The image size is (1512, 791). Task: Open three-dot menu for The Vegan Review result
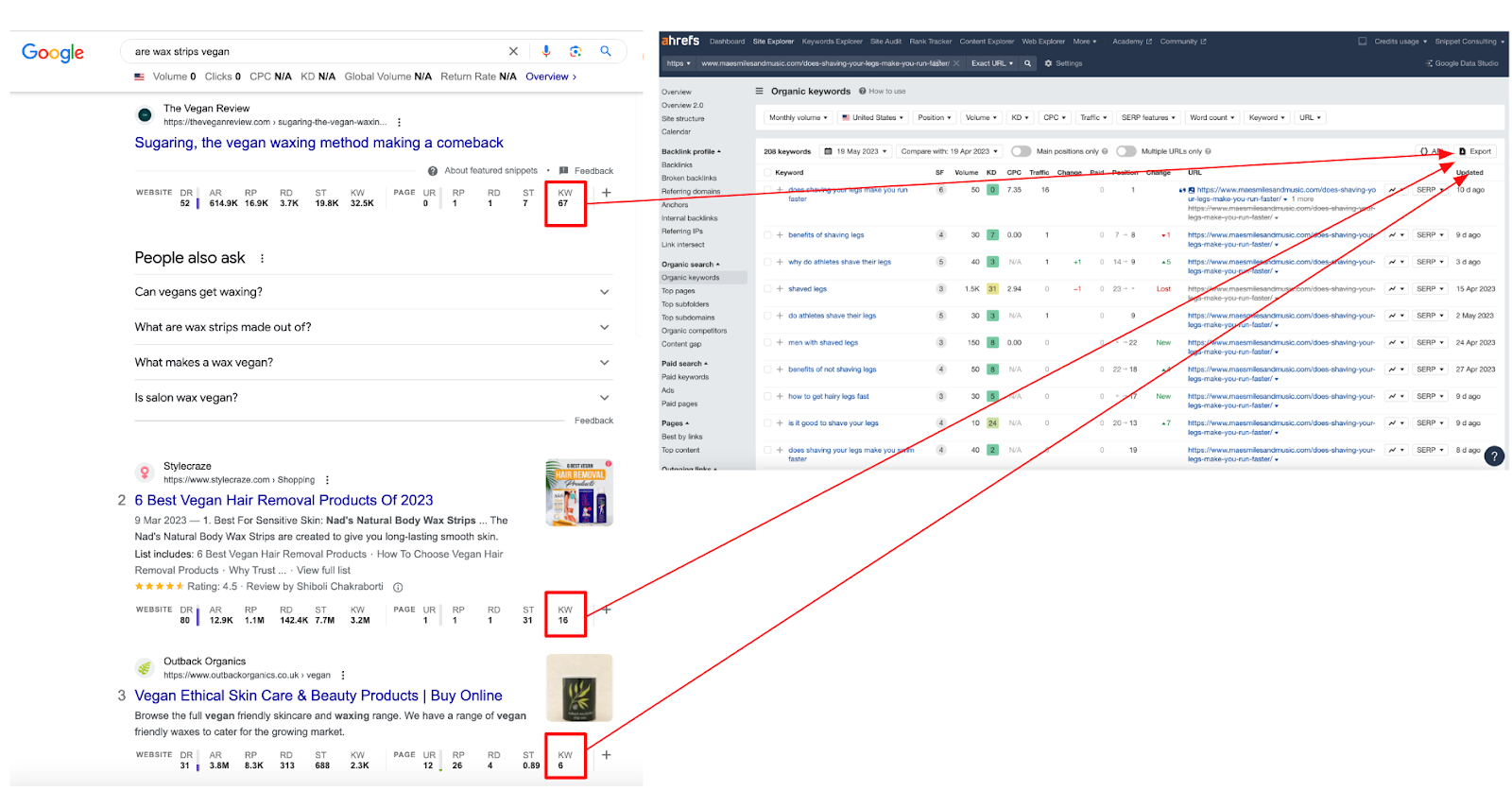click(399, 122)
